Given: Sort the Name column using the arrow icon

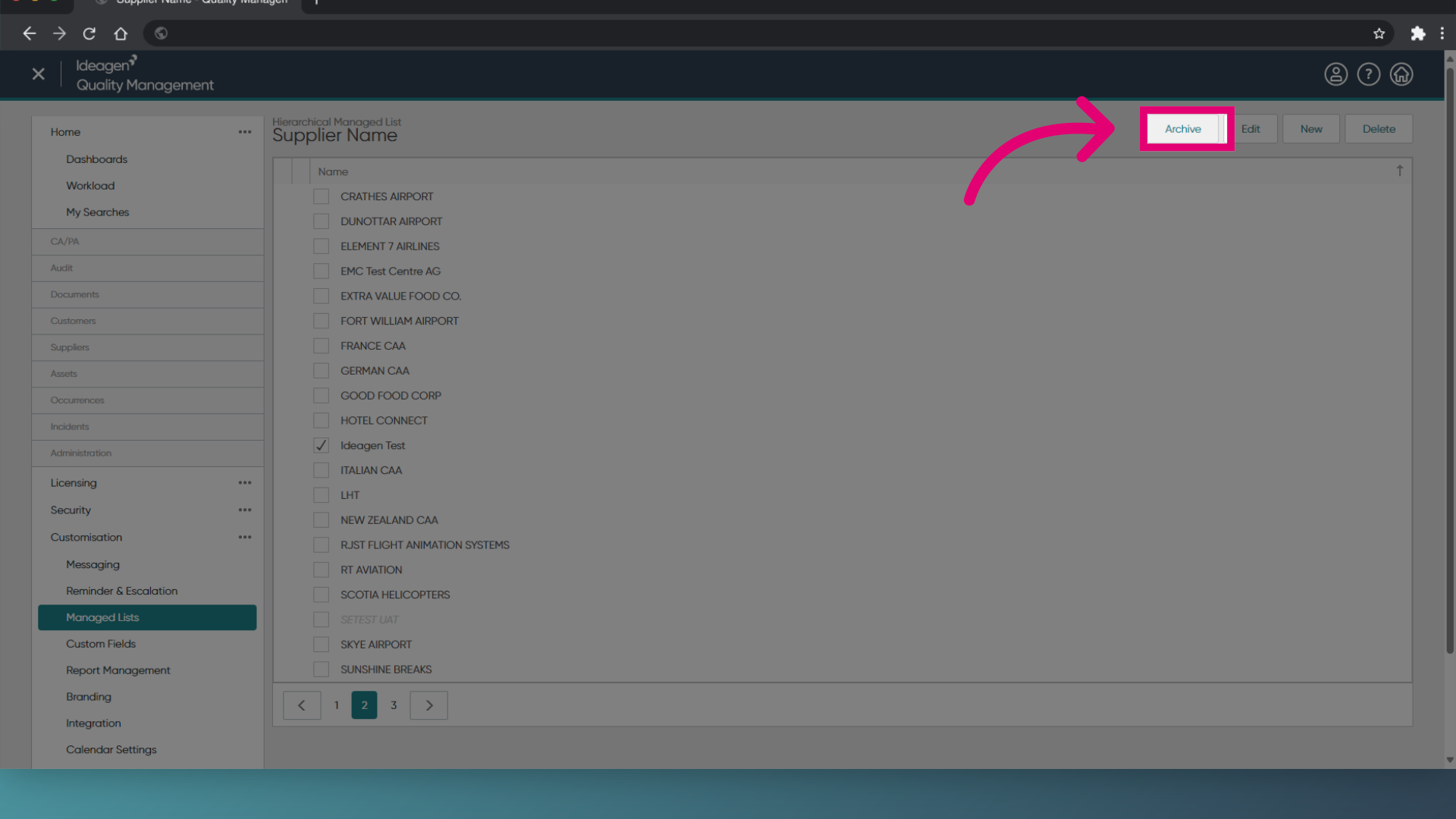Looking at the screenshot, I should tap(1400, 171).
